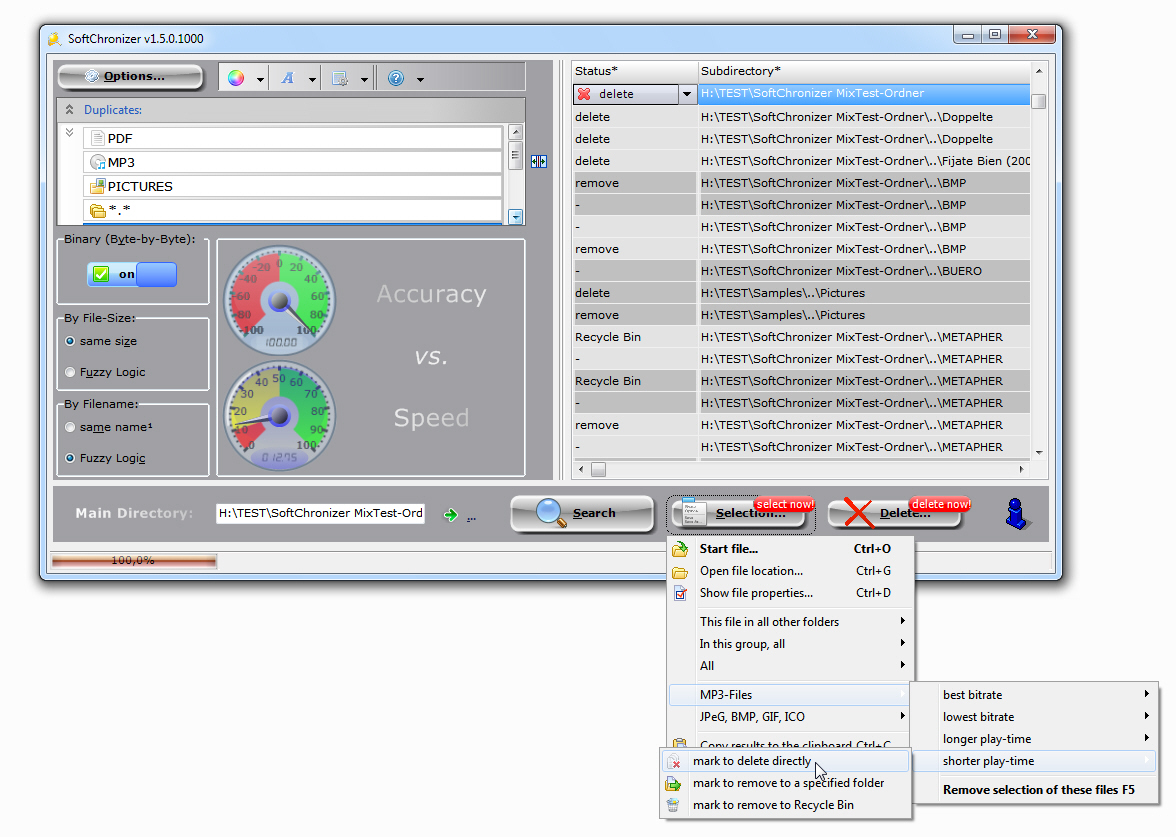
Task: Choose 'mark to remove to Recycle Bin'
Action: click(x=786, y=806)
